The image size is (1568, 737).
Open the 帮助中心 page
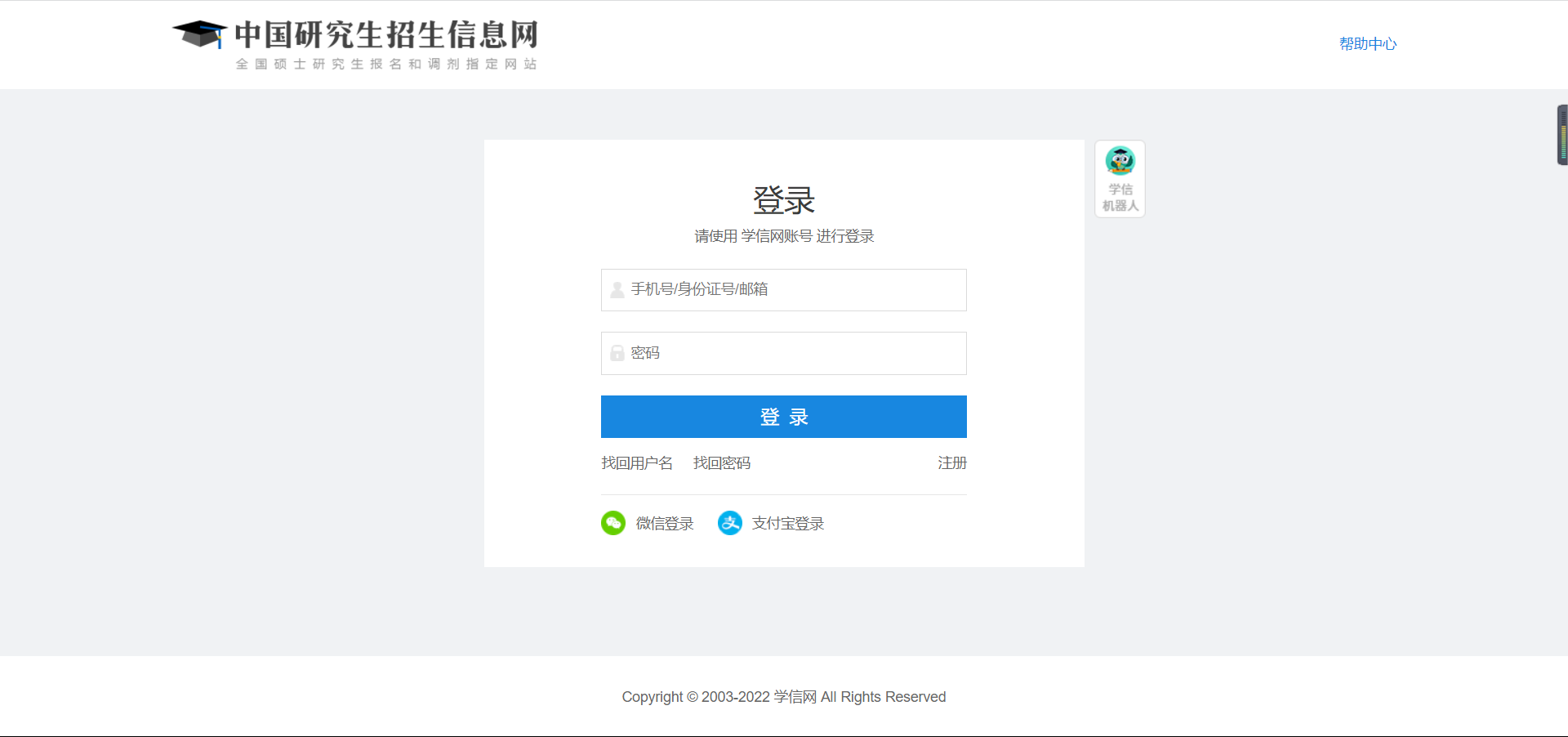1367,43
